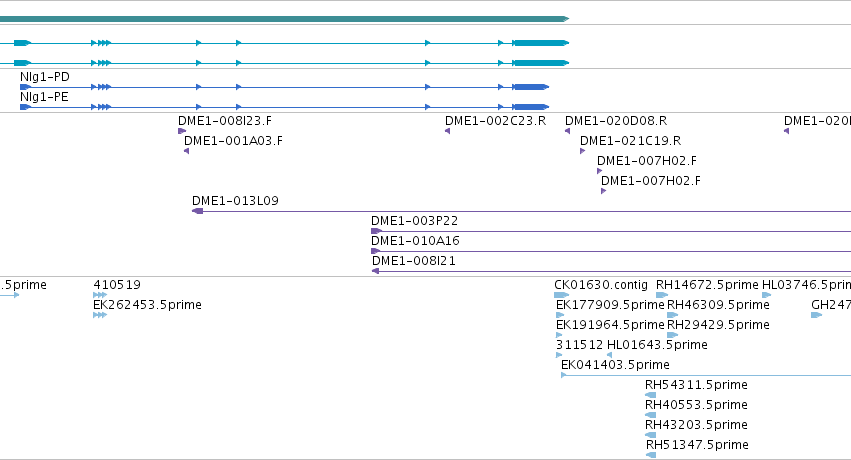The height and width of the screenshot is (460, 851).
Task: Select EK191964.5prime EST label
Action: pyautogui.click(x=610, y=325)
